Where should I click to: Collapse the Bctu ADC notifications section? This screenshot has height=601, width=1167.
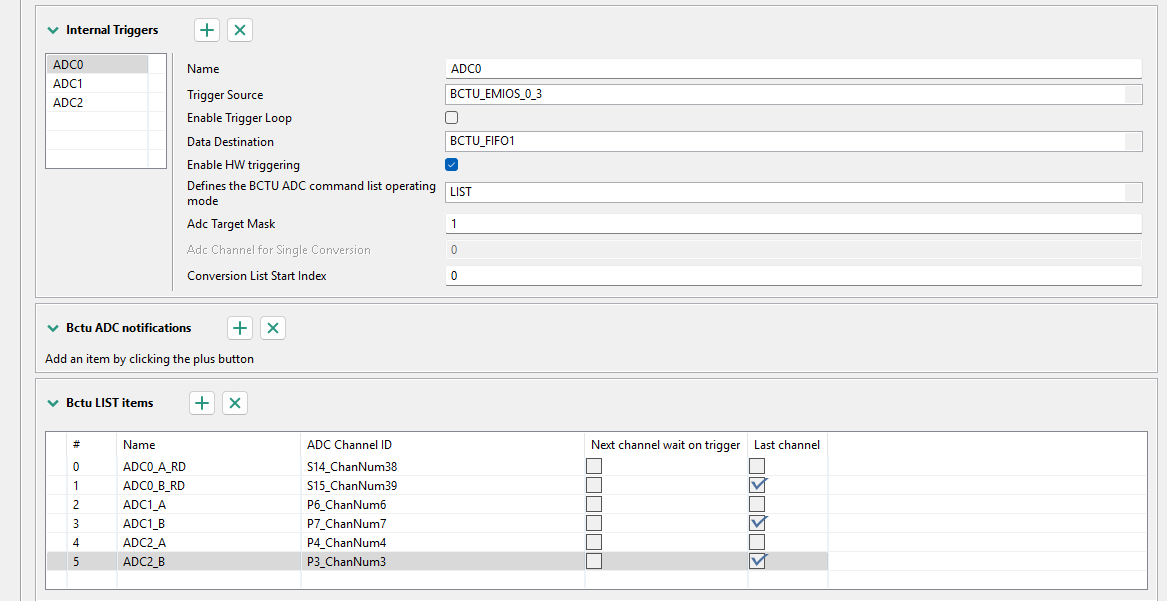coord(53,328)
